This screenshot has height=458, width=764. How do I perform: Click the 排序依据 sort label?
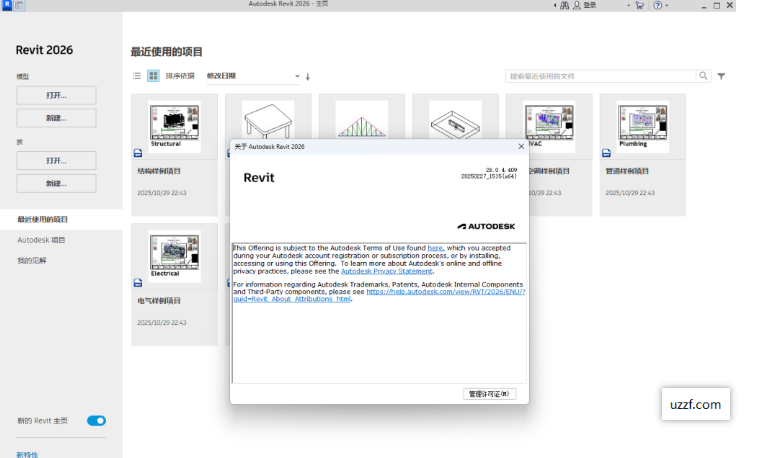(180, 76)
